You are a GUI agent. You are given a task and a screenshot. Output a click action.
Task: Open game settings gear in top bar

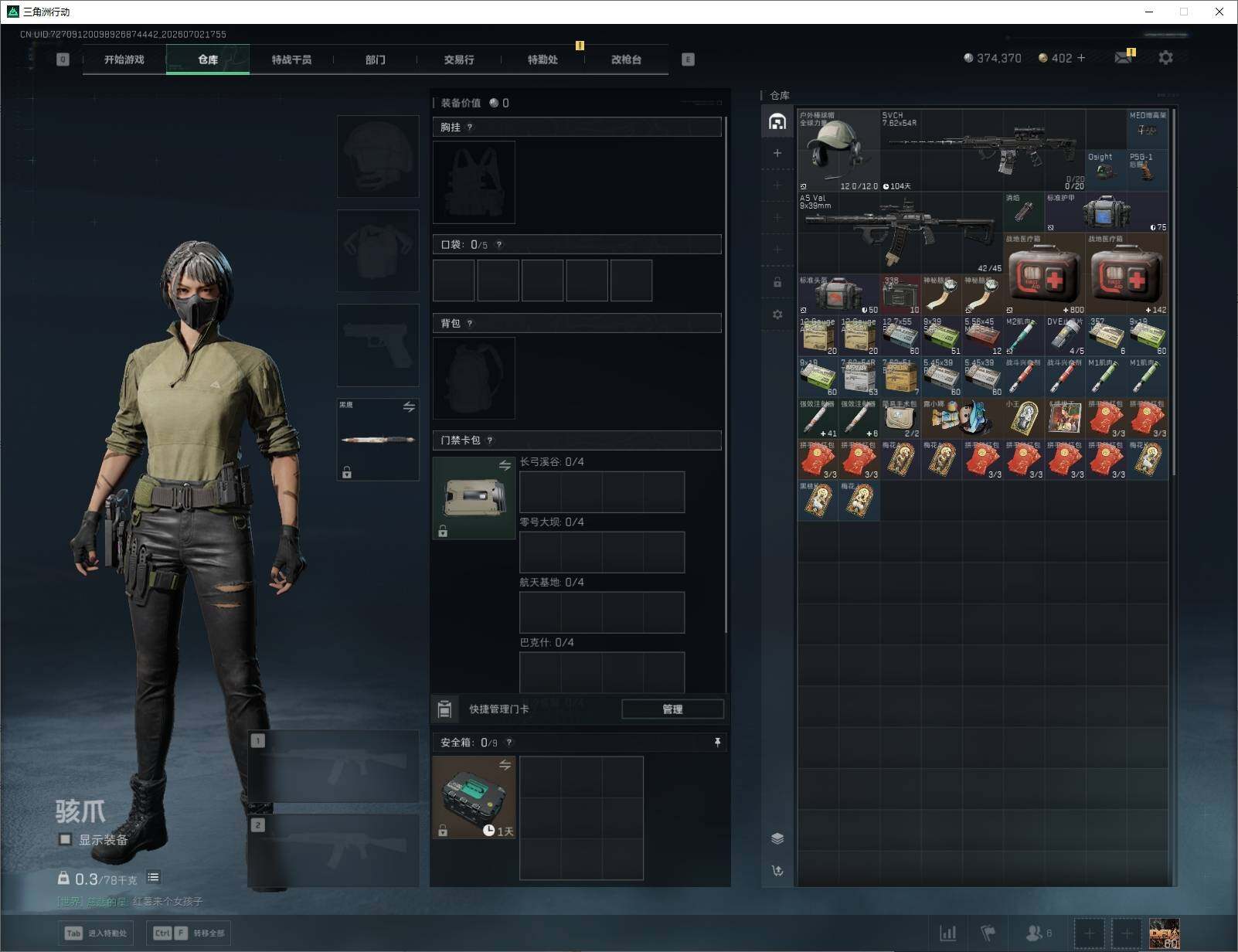click(1165, 57)
